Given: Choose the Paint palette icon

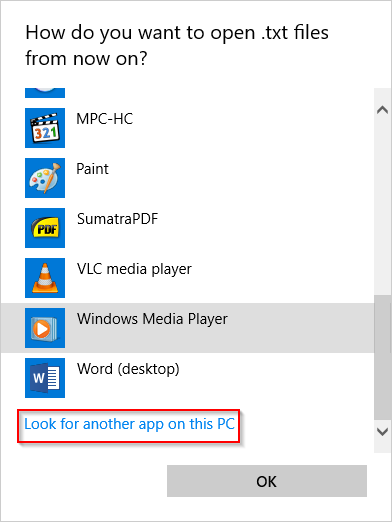Looking at the screenshot, I should pyautogui.click(x=45, y=178).
